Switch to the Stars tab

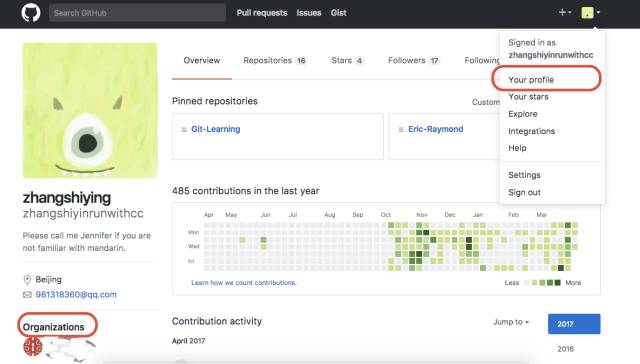347,60
